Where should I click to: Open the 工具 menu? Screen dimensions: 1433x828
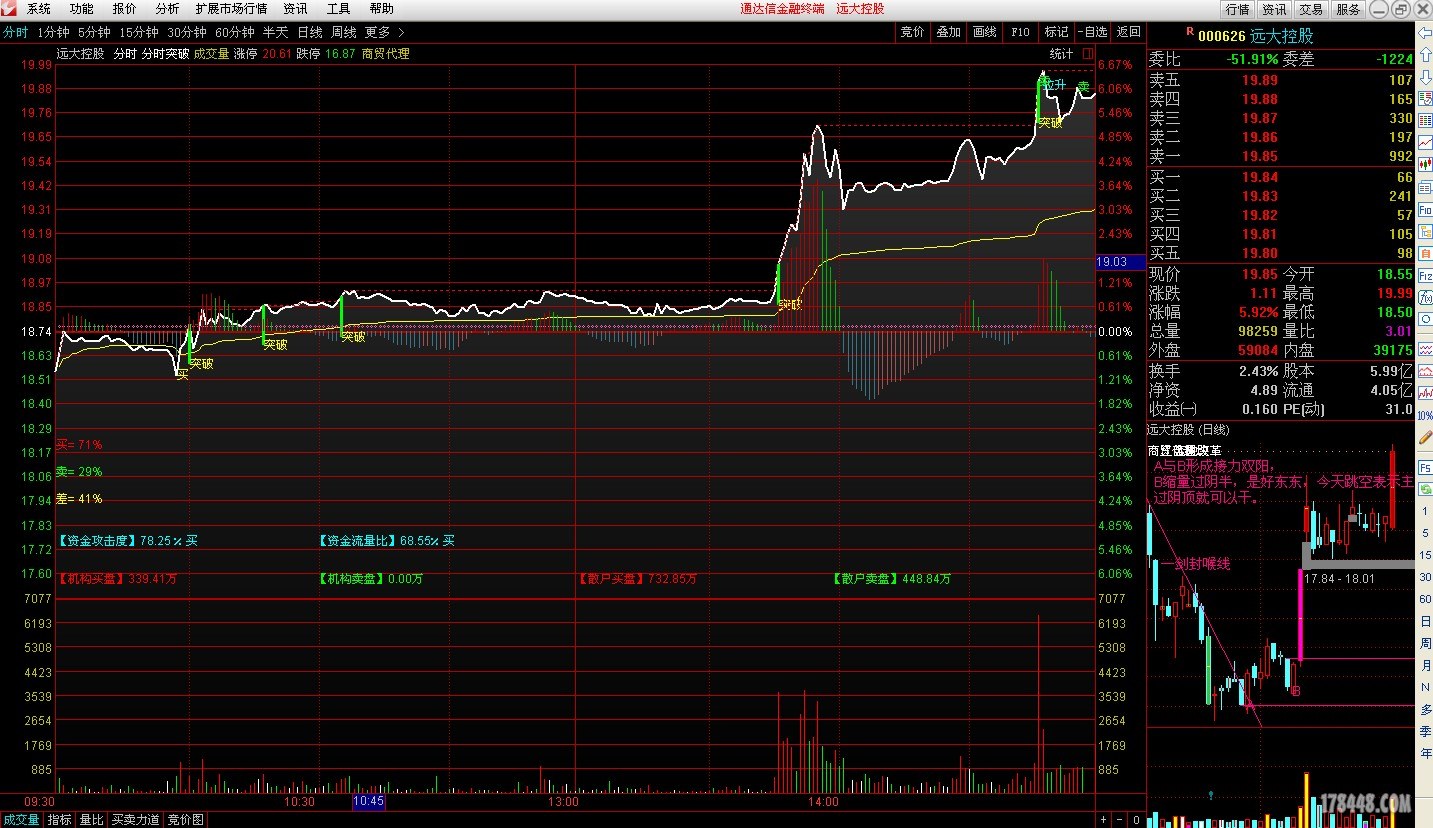click(338, 9)
